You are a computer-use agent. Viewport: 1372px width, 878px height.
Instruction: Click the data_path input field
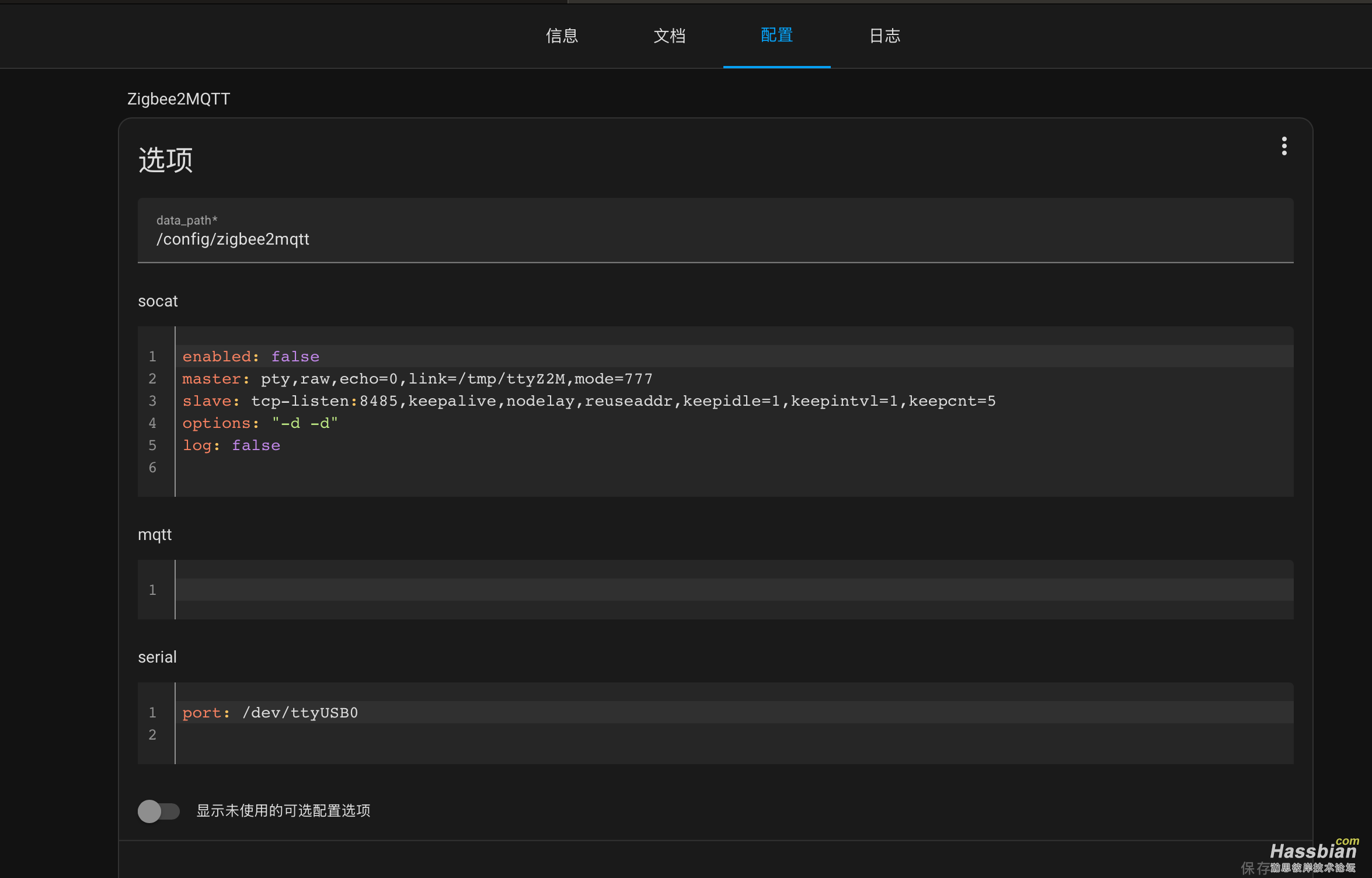click(x=715, y=231)
